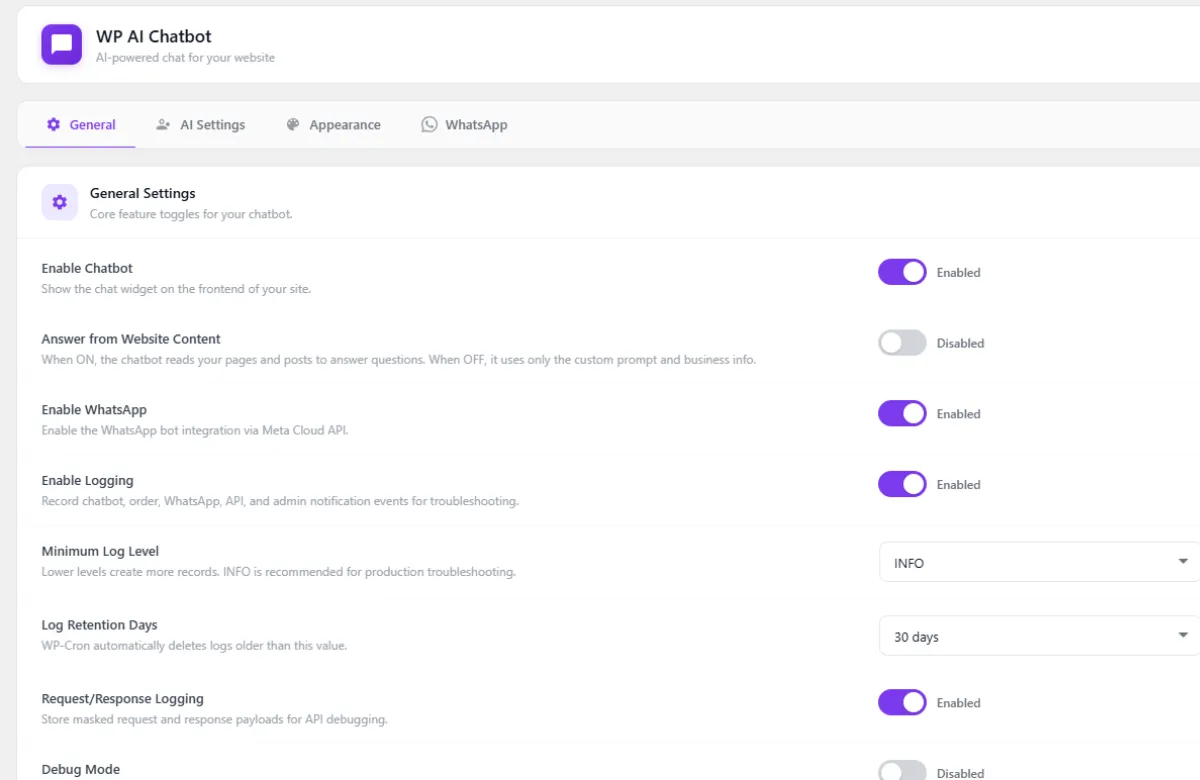1200x780 pixels.
Task: Click the Log Retention Days label
Action: pos(99,625)
